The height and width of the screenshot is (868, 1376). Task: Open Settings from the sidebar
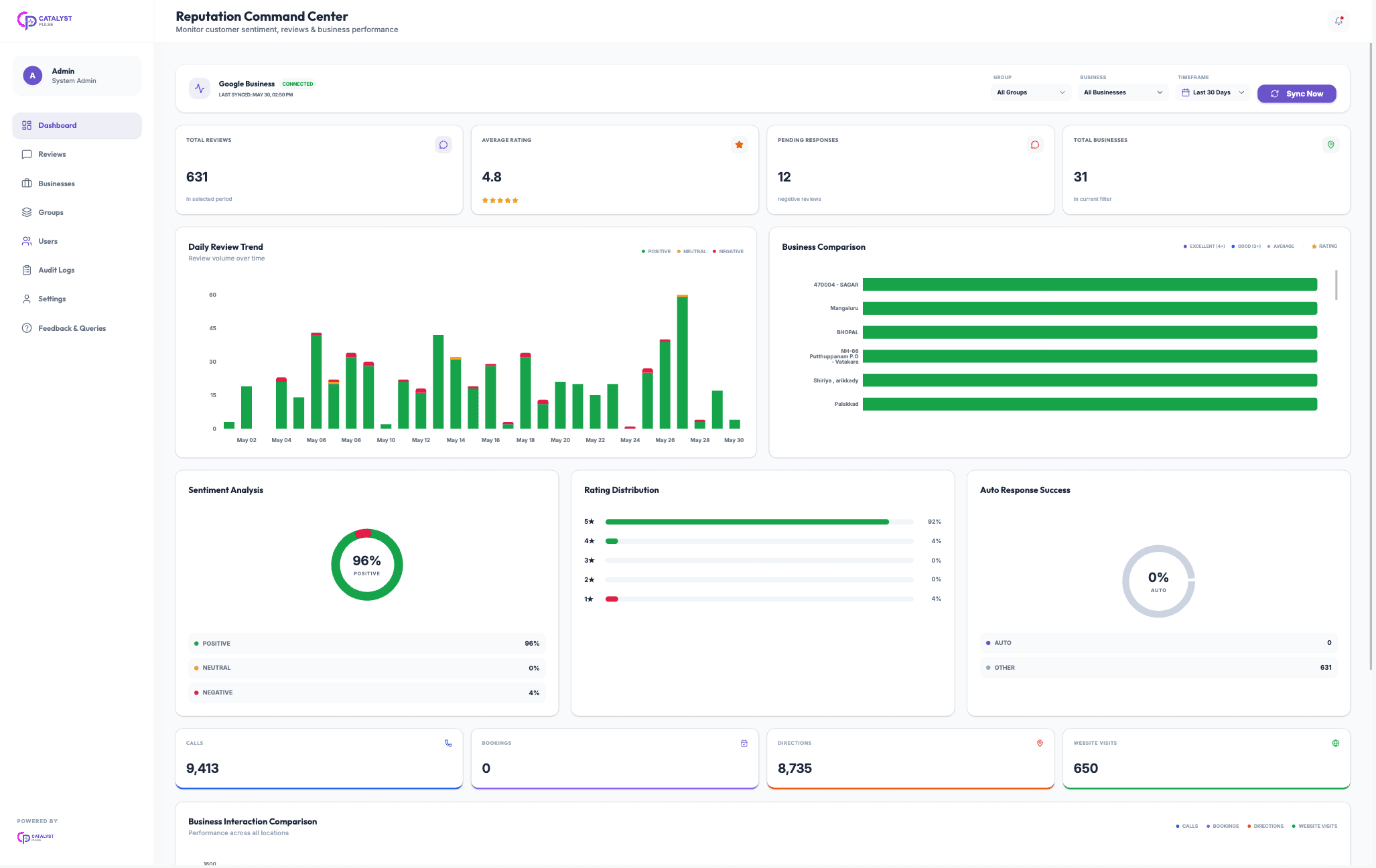point(77,299)
